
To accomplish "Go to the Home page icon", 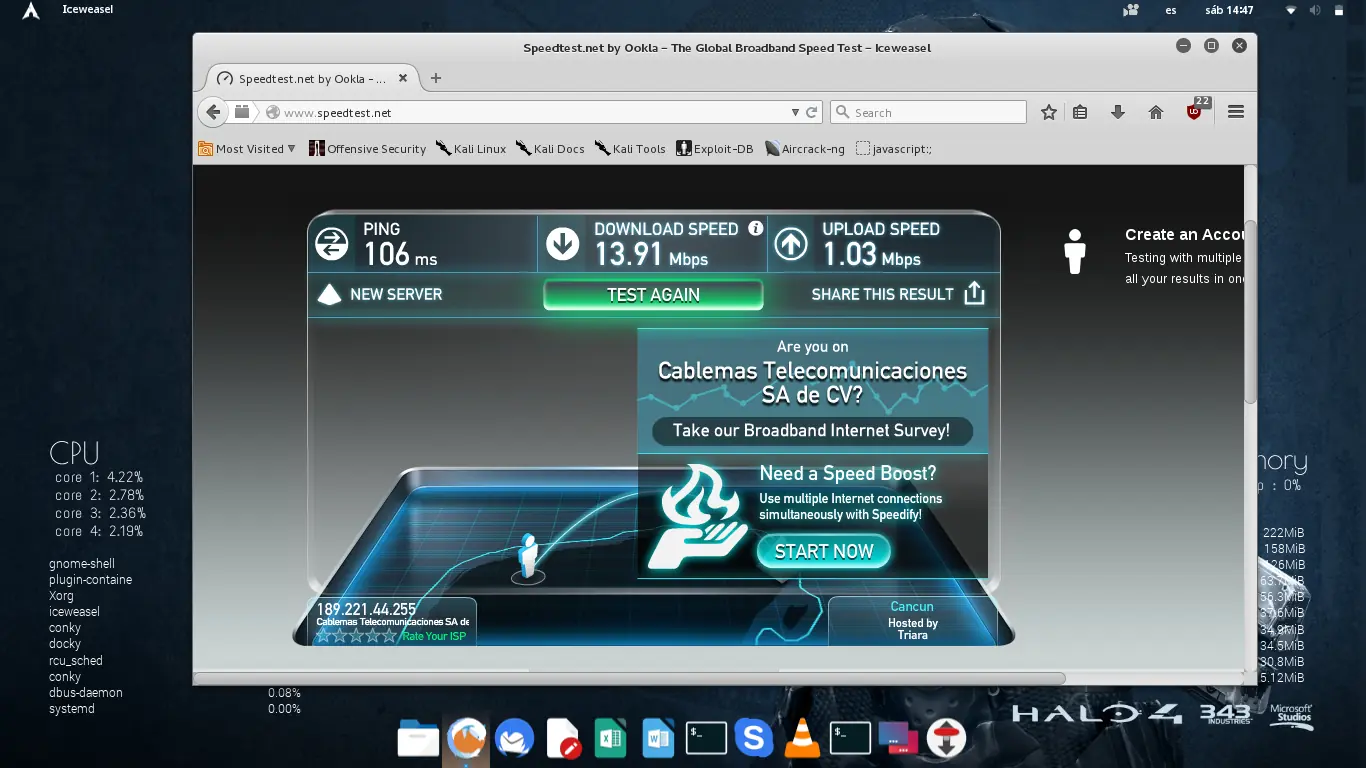I will pyautogui.click(x=1156, y=112).
